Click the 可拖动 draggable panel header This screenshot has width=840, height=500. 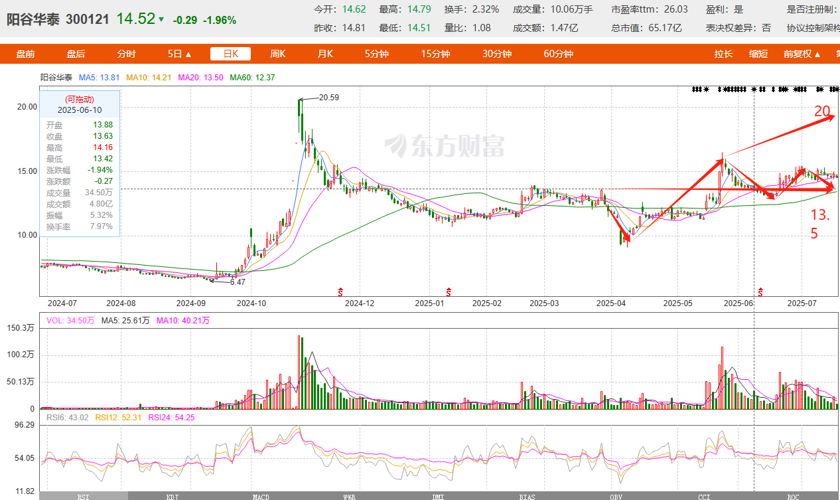pyautogui.click(x=79, y=99)
